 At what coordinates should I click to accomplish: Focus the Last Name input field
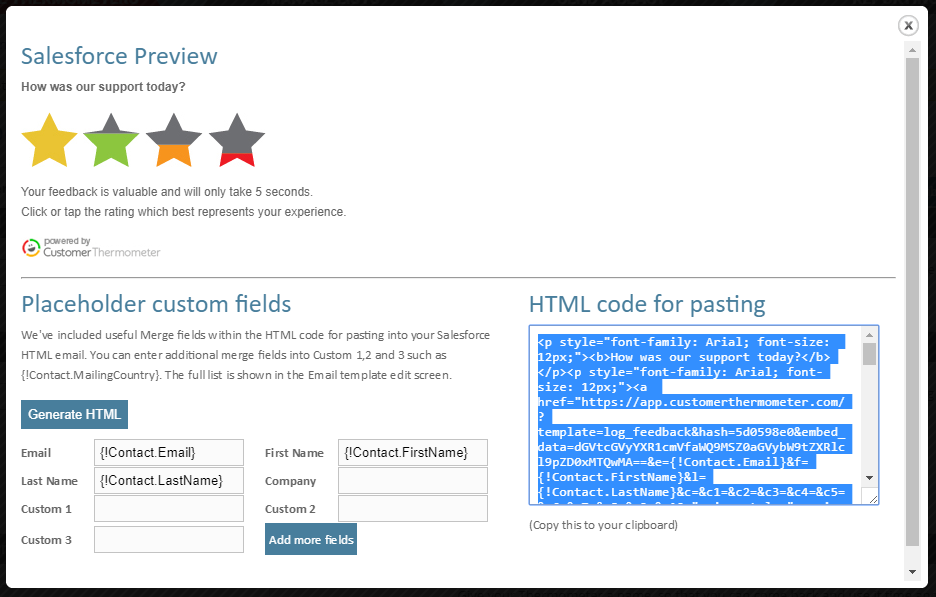[169, 481]
